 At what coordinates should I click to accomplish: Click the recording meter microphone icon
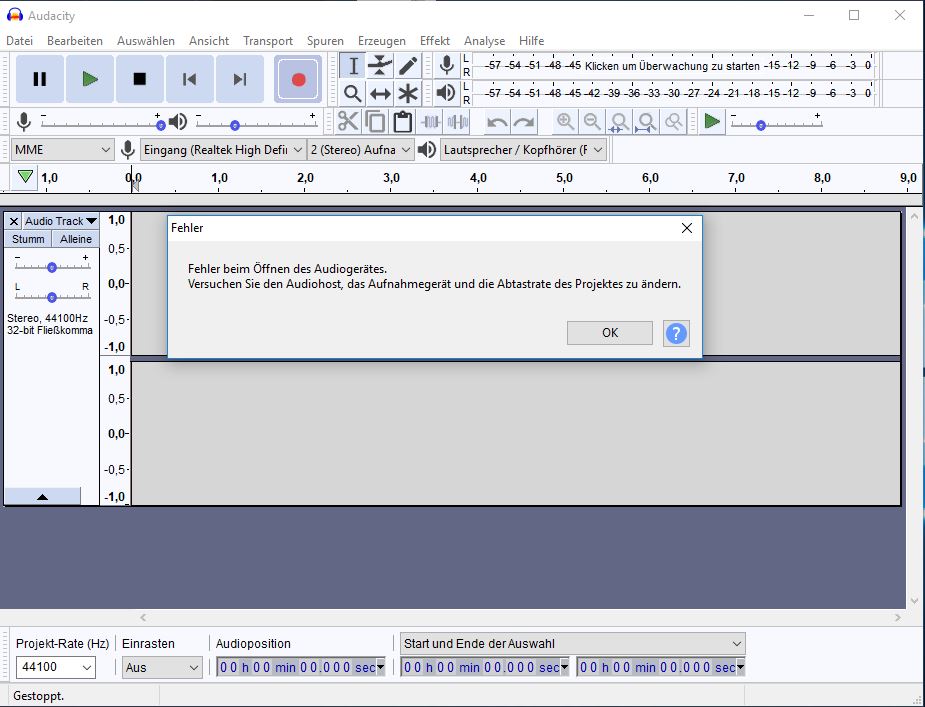pos(447,66)
